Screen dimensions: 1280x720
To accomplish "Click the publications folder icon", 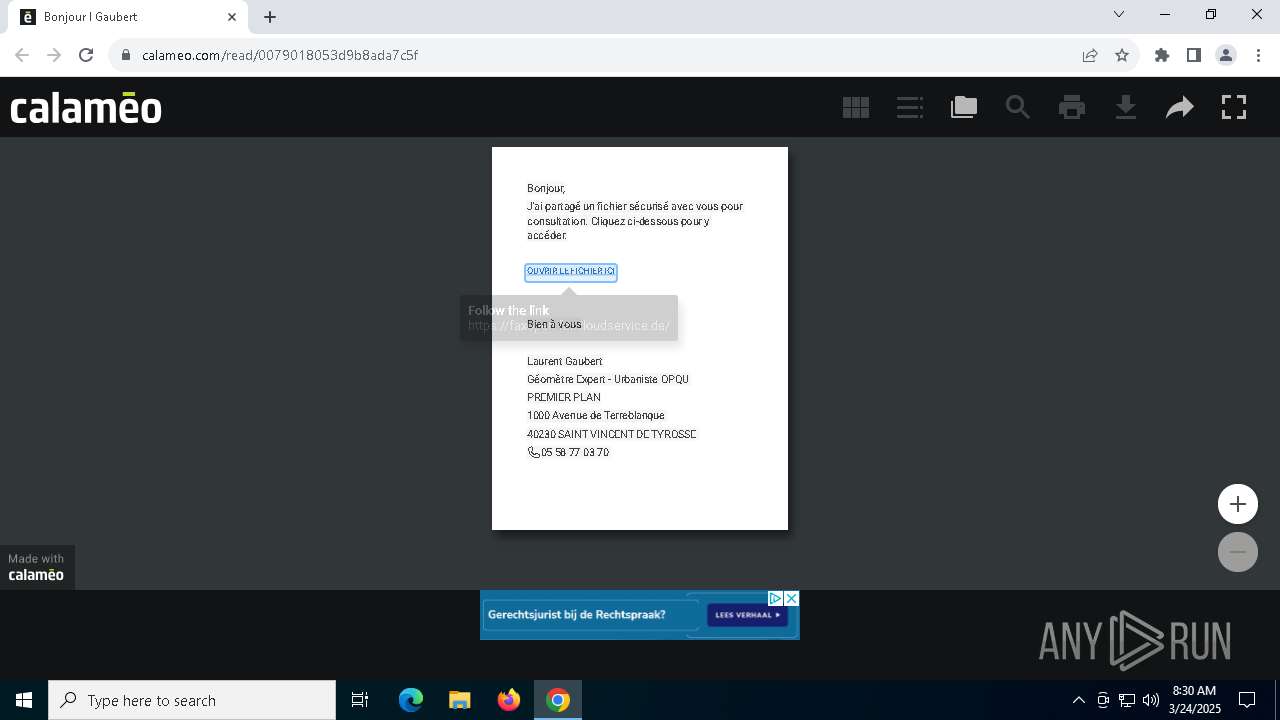I will point(964,107).
